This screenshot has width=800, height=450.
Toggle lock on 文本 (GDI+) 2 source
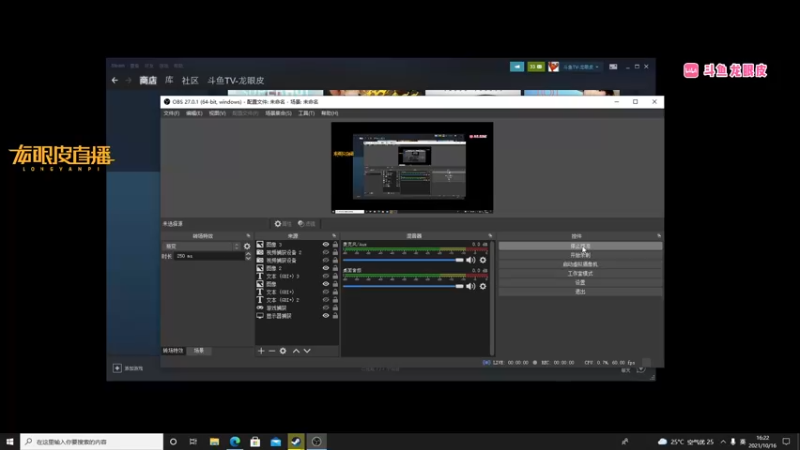tap(335, 300)
